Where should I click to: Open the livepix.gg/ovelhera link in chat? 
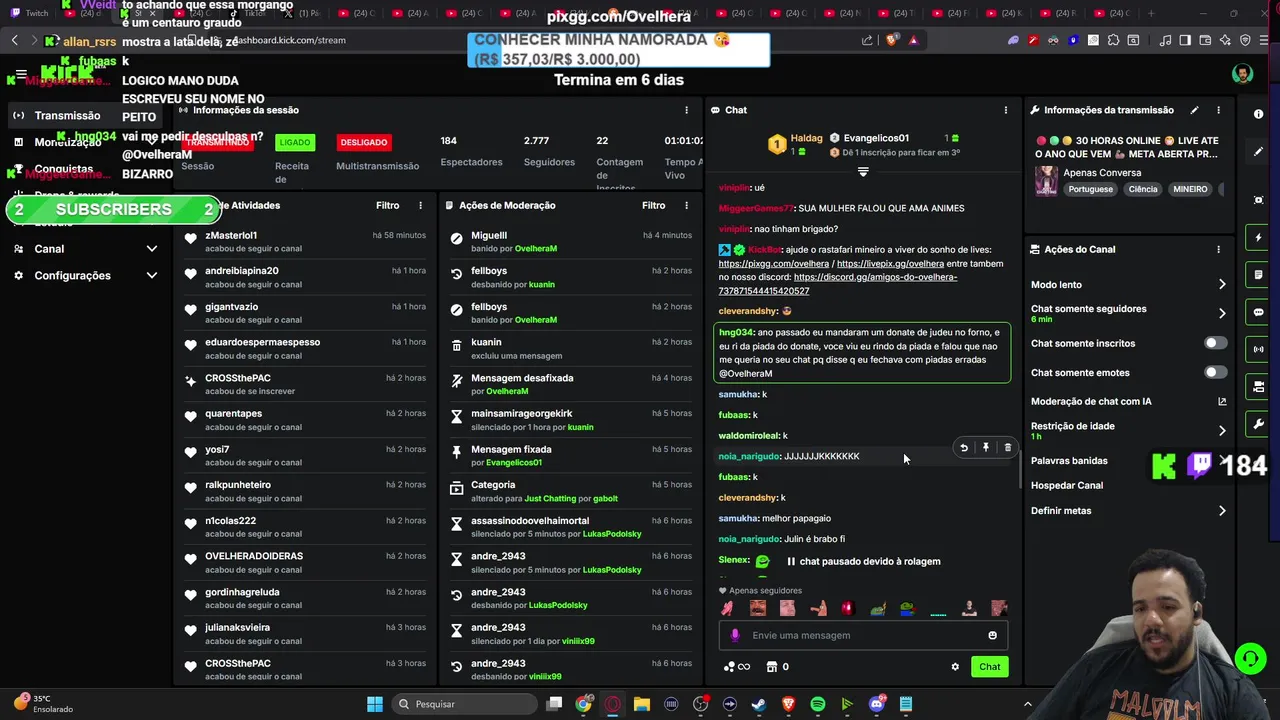click(x=890, y=264)
